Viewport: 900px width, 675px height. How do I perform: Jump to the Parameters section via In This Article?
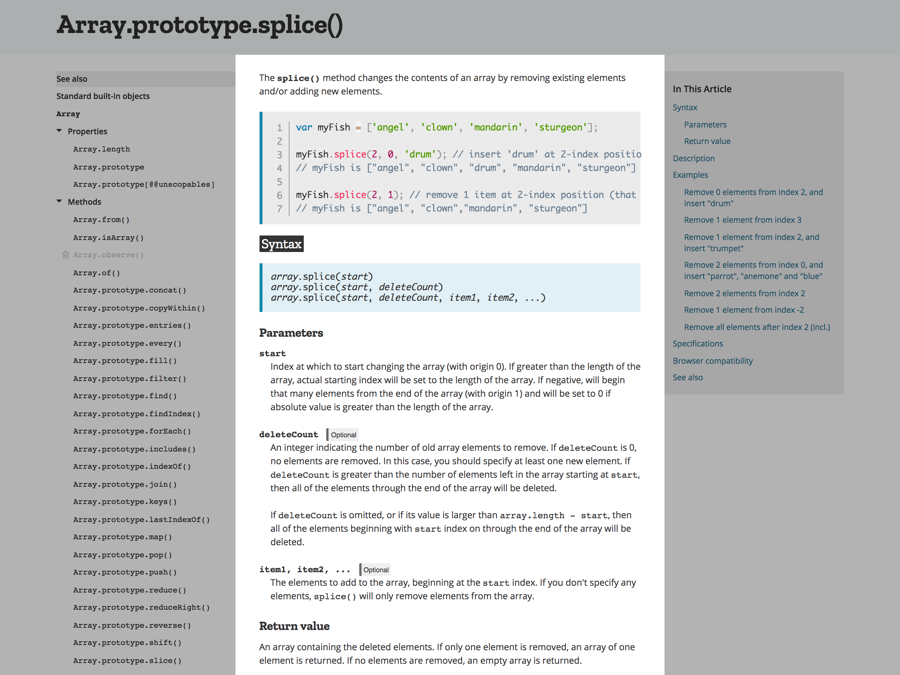coord(707,123)
